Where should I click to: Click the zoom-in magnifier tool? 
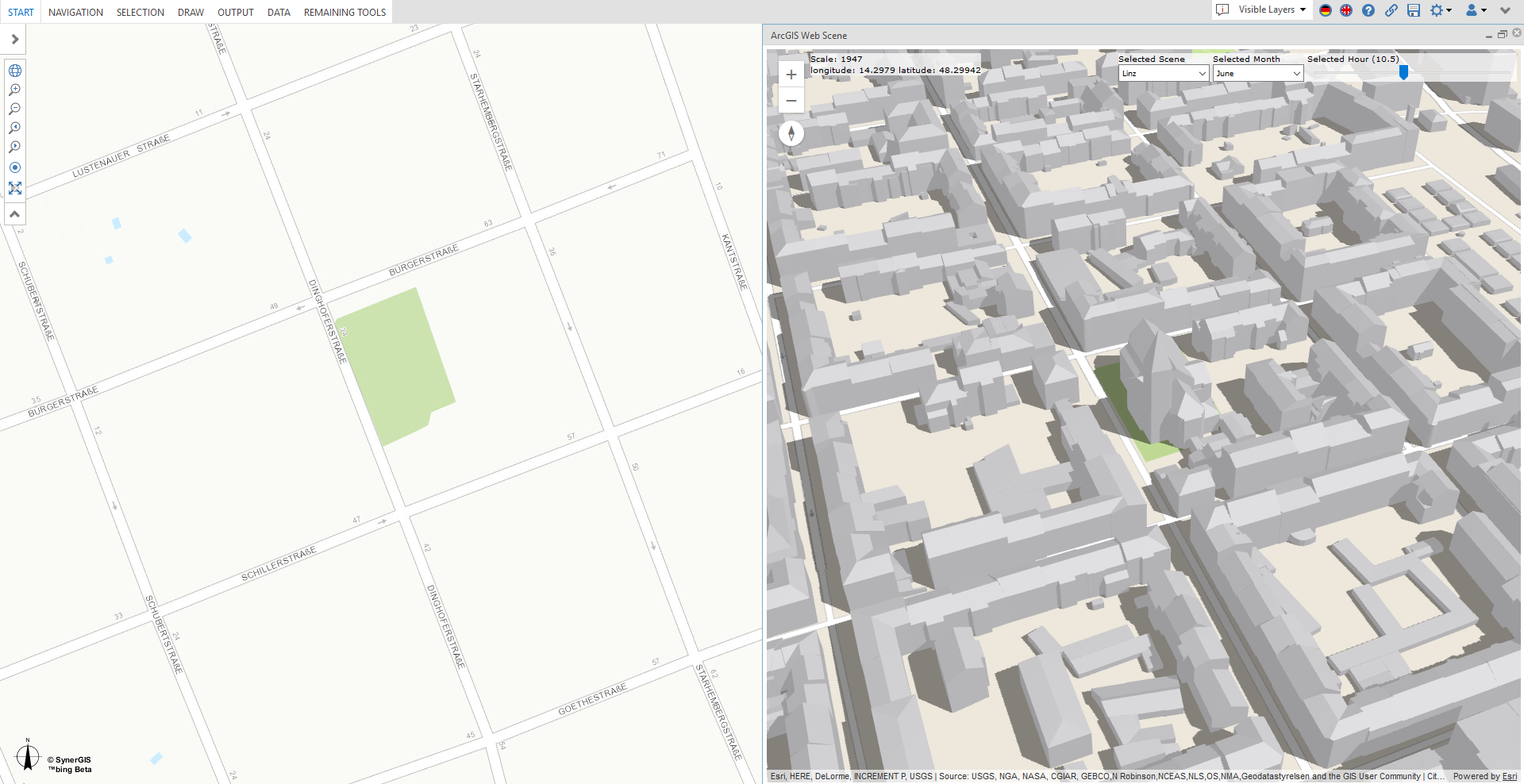pos(14,90)
